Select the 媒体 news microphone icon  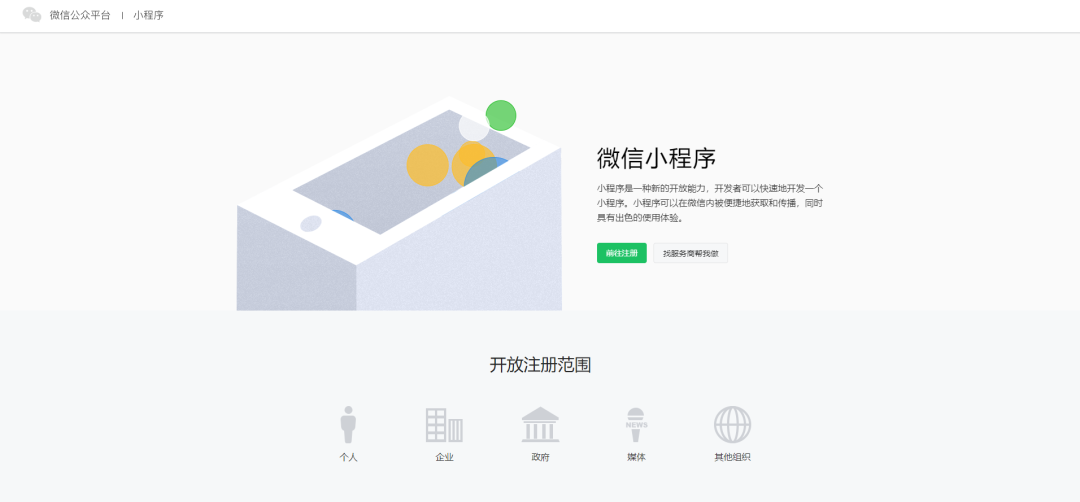(636, 424)
